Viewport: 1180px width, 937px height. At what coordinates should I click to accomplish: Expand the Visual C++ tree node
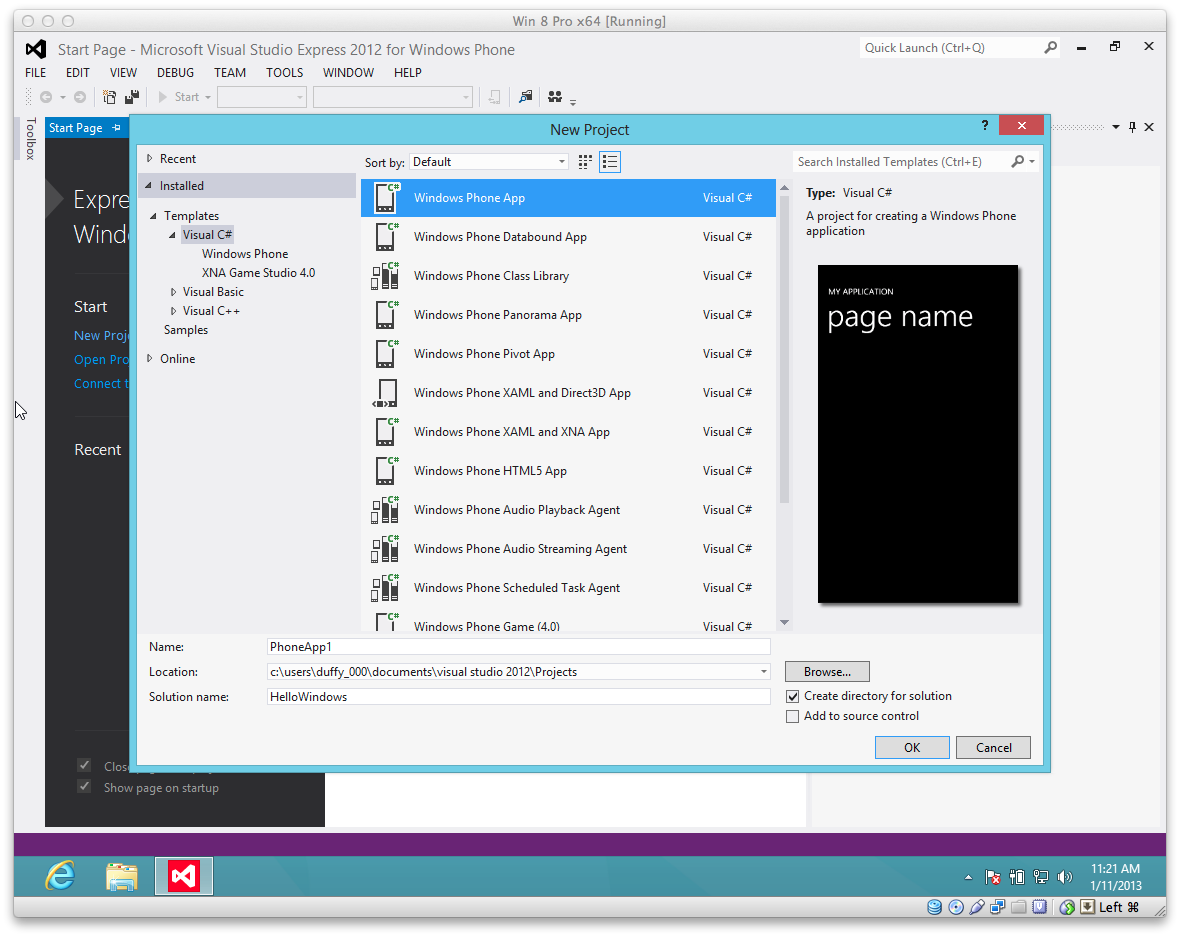pyautogui.click(x=173, y=311)
